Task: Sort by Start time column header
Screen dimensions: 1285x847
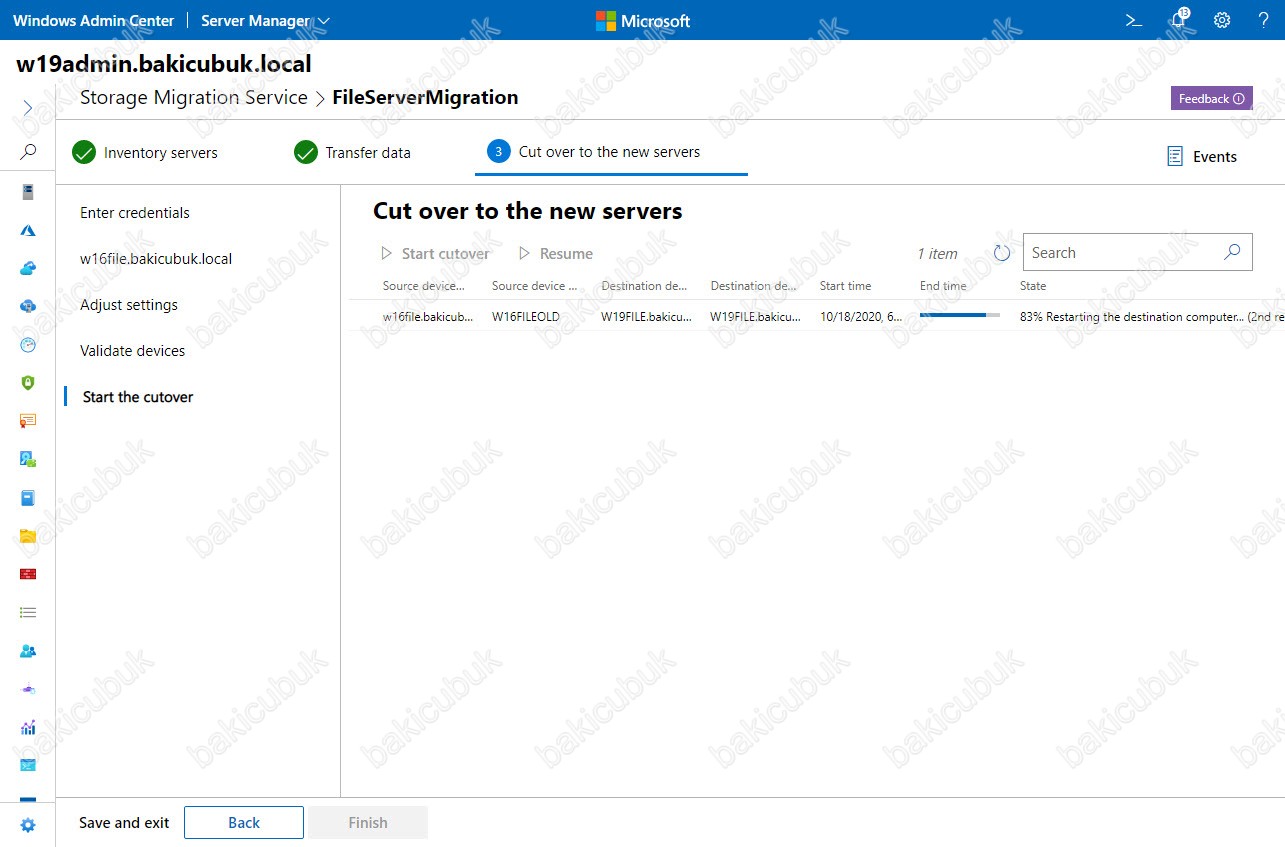Action: [x=846, y=286]
